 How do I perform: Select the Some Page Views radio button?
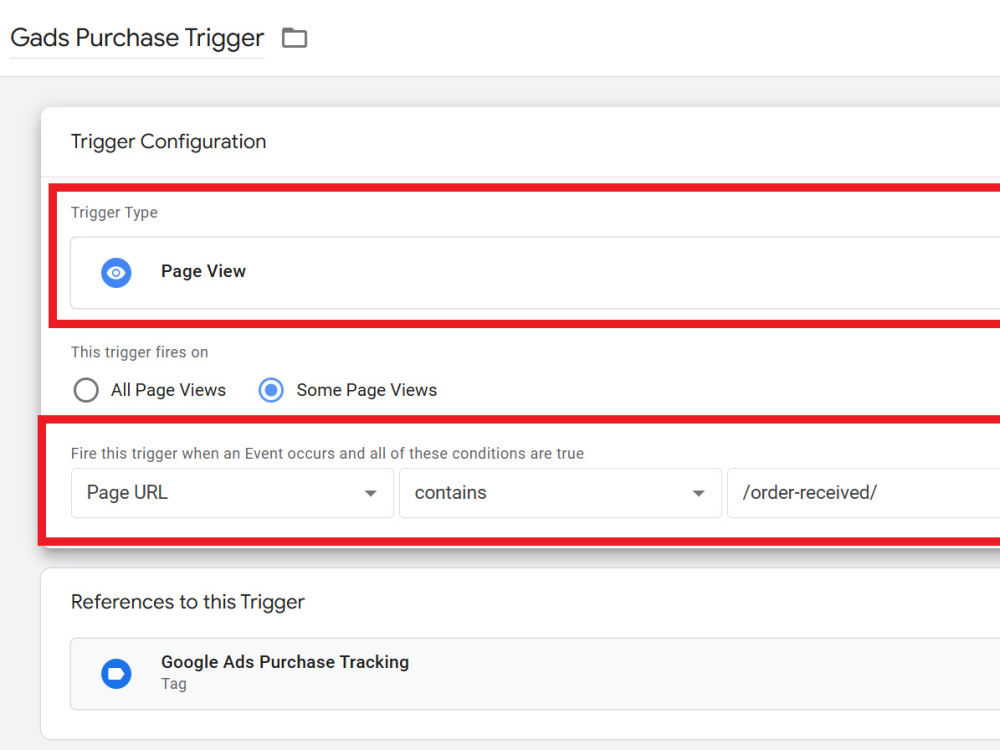(271, 390)
